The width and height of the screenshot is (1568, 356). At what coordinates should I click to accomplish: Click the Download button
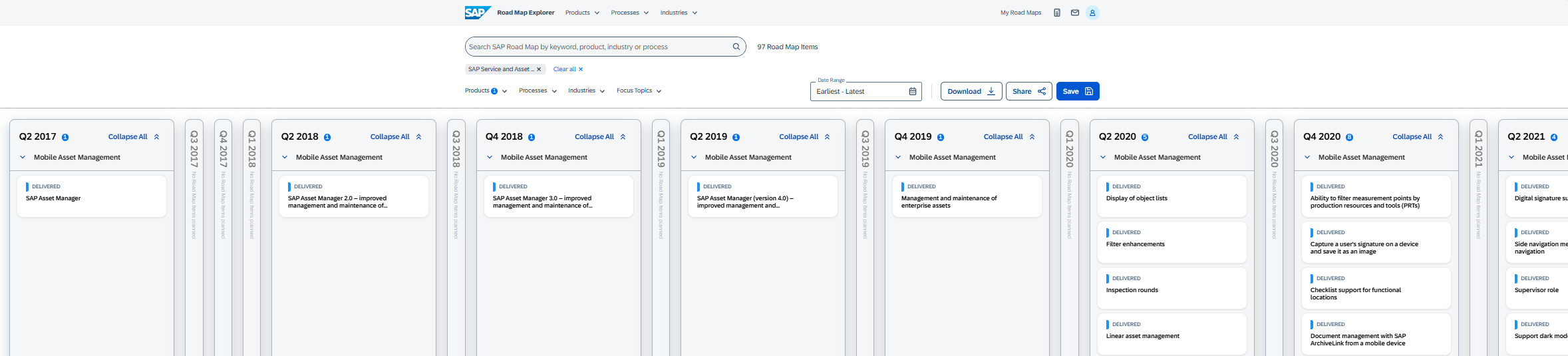pos(971,91)
